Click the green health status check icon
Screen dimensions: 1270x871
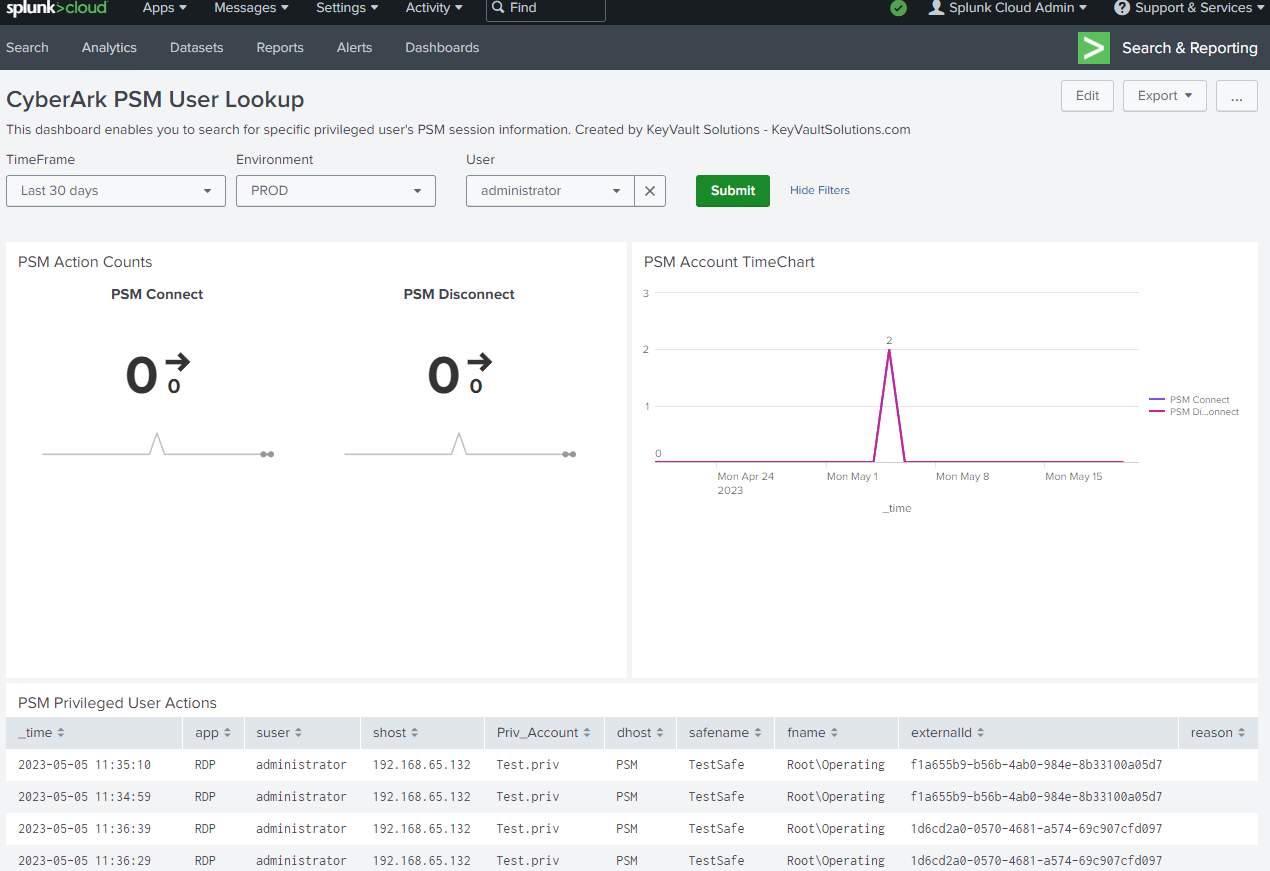click(x=897, y=10)
